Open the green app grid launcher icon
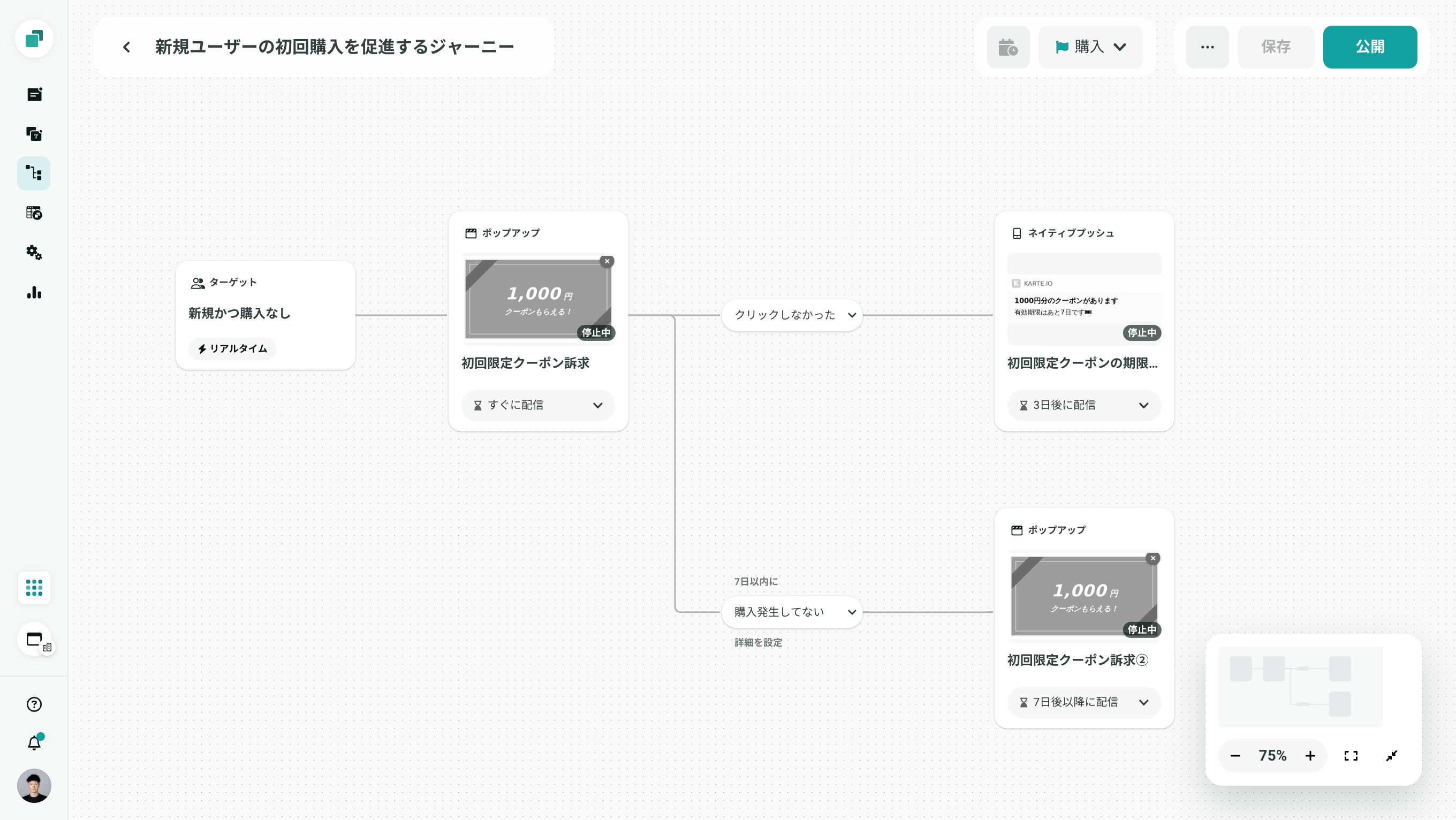 click(x=34, y=588)
